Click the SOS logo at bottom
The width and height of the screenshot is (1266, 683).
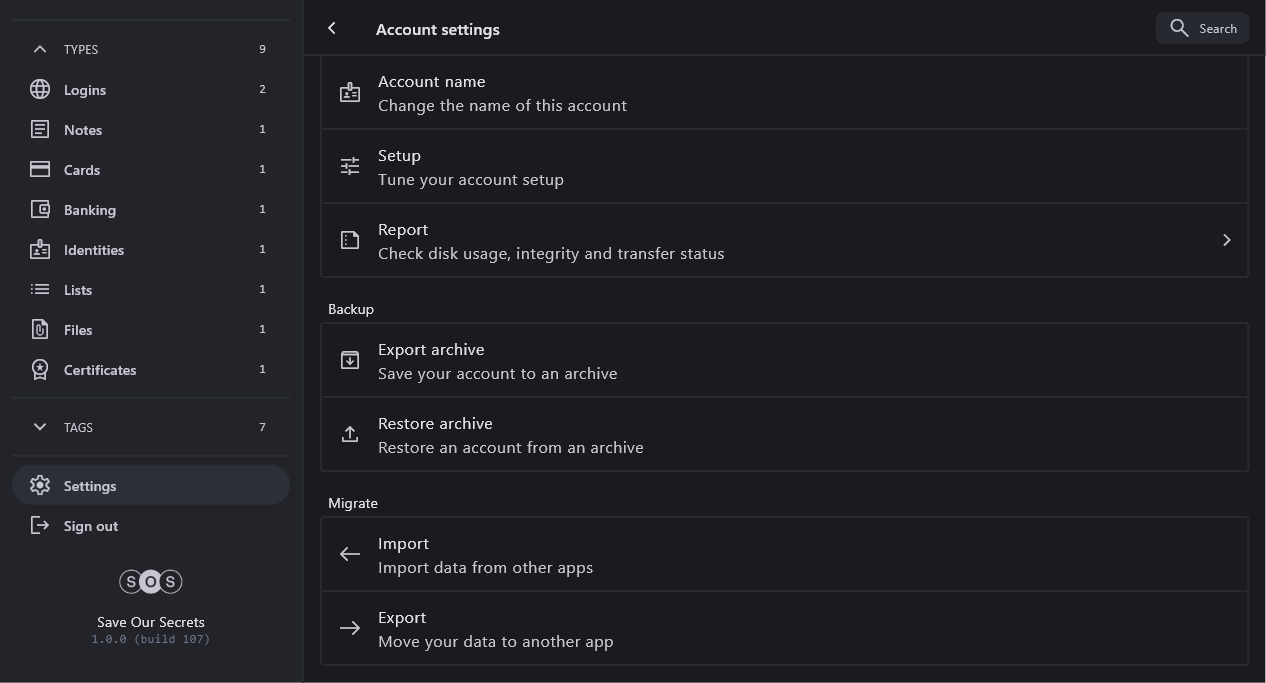[151, 581]
